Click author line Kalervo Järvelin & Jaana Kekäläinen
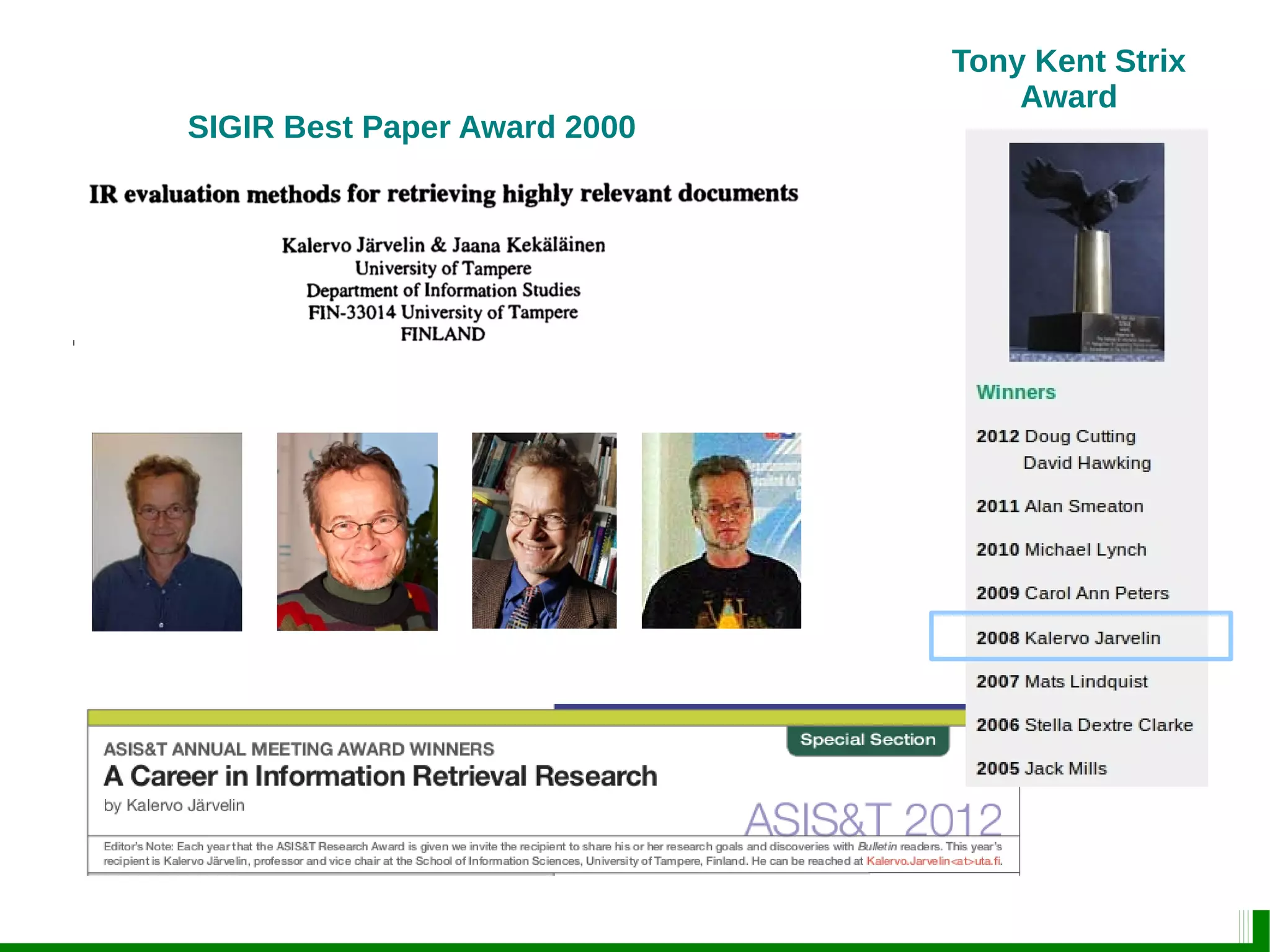Viewport: 1270px width, 952px height. pos(443,245)
